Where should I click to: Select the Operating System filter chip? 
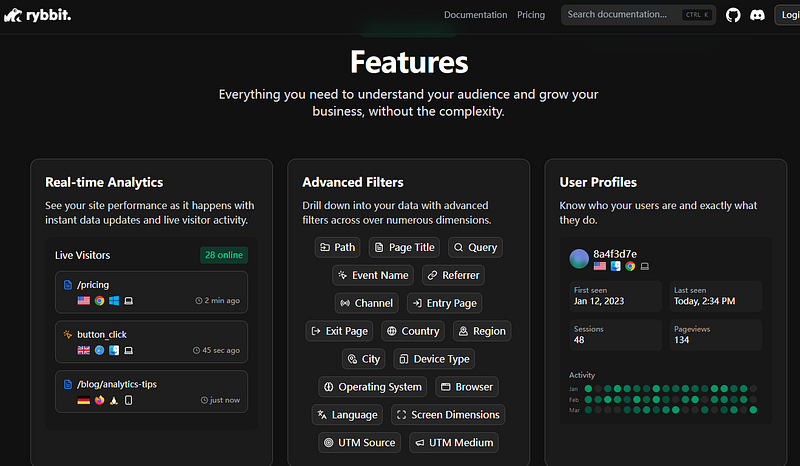pos(372,387)
